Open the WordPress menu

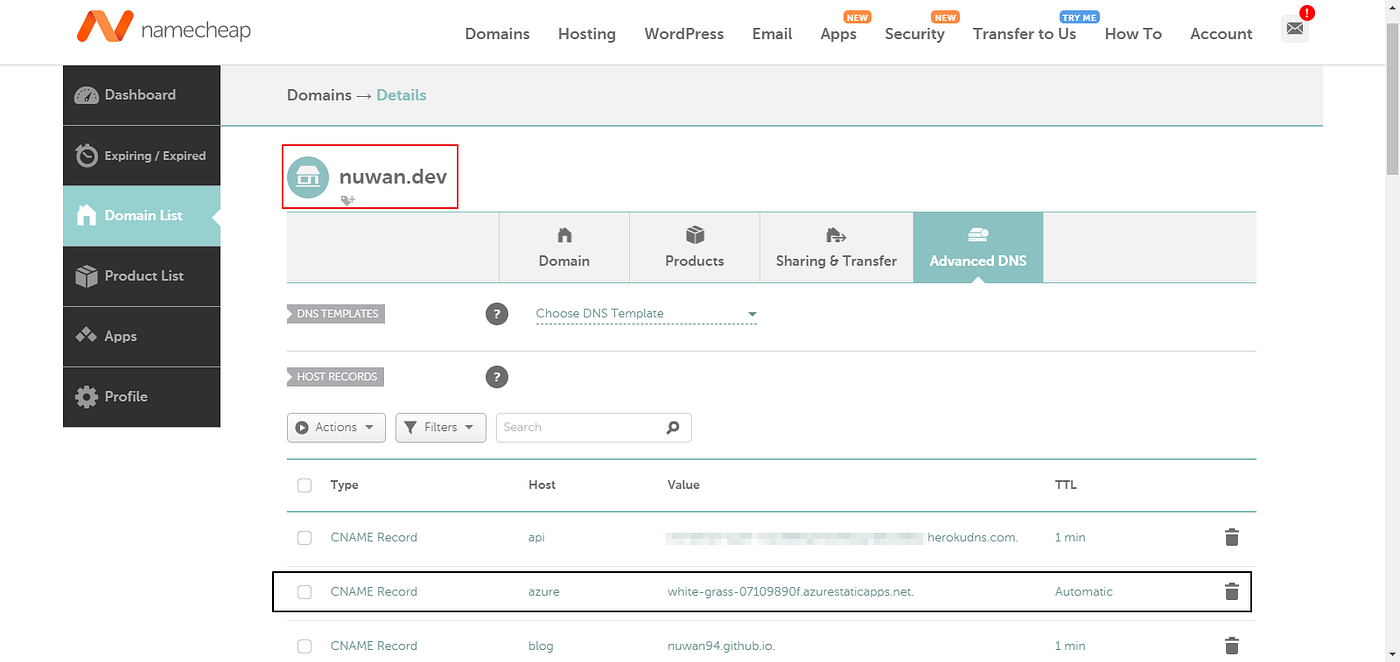click(684, 33)
